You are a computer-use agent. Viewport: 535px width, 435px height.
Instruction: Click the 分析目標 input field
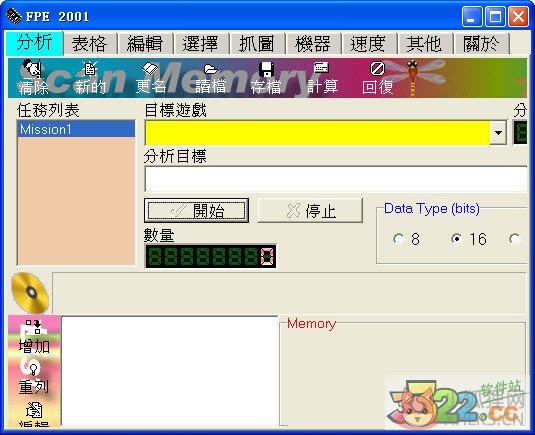coord(336,179)
